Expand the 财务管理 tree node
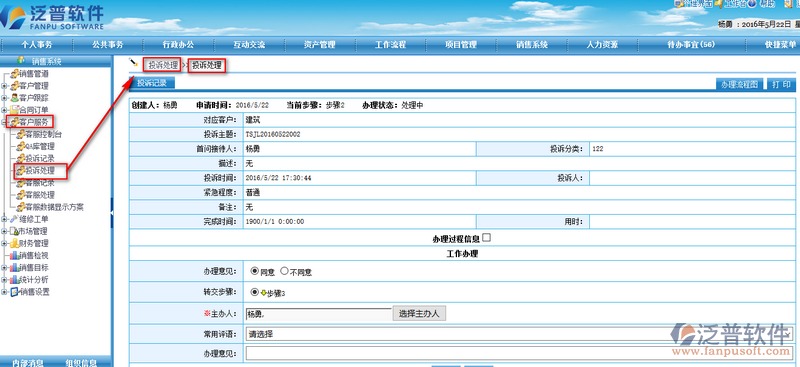800x367 pixels. point(4,243)
